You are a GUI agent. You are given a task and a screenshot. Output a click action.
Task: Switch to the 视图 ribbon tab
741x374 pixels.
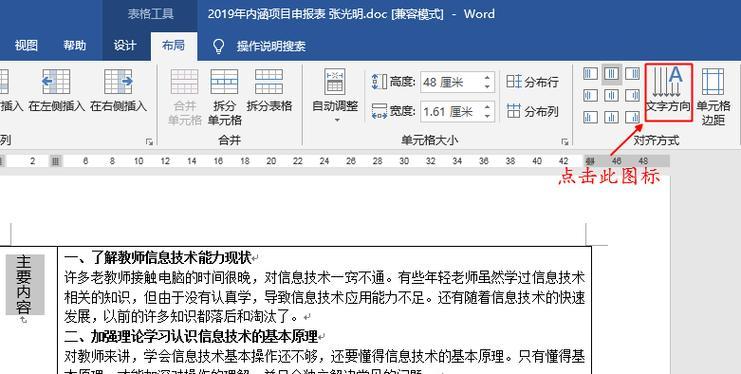[x=26, y=45]
